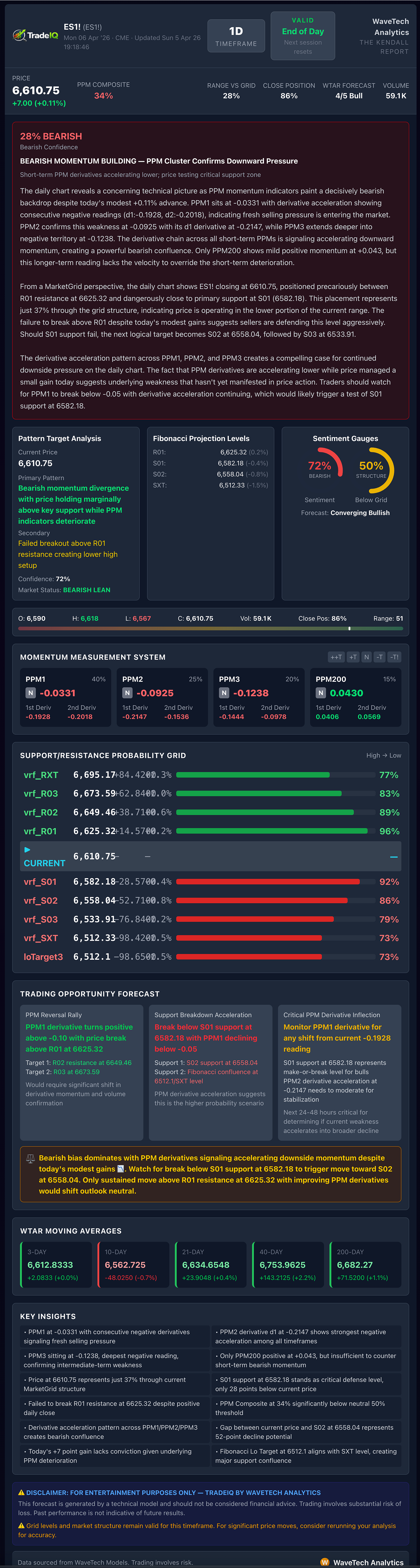Viewport: 420px width, 1568px height.
Task: Open the Support Breakdown Acceleration card
Action: pos(211,1073)
